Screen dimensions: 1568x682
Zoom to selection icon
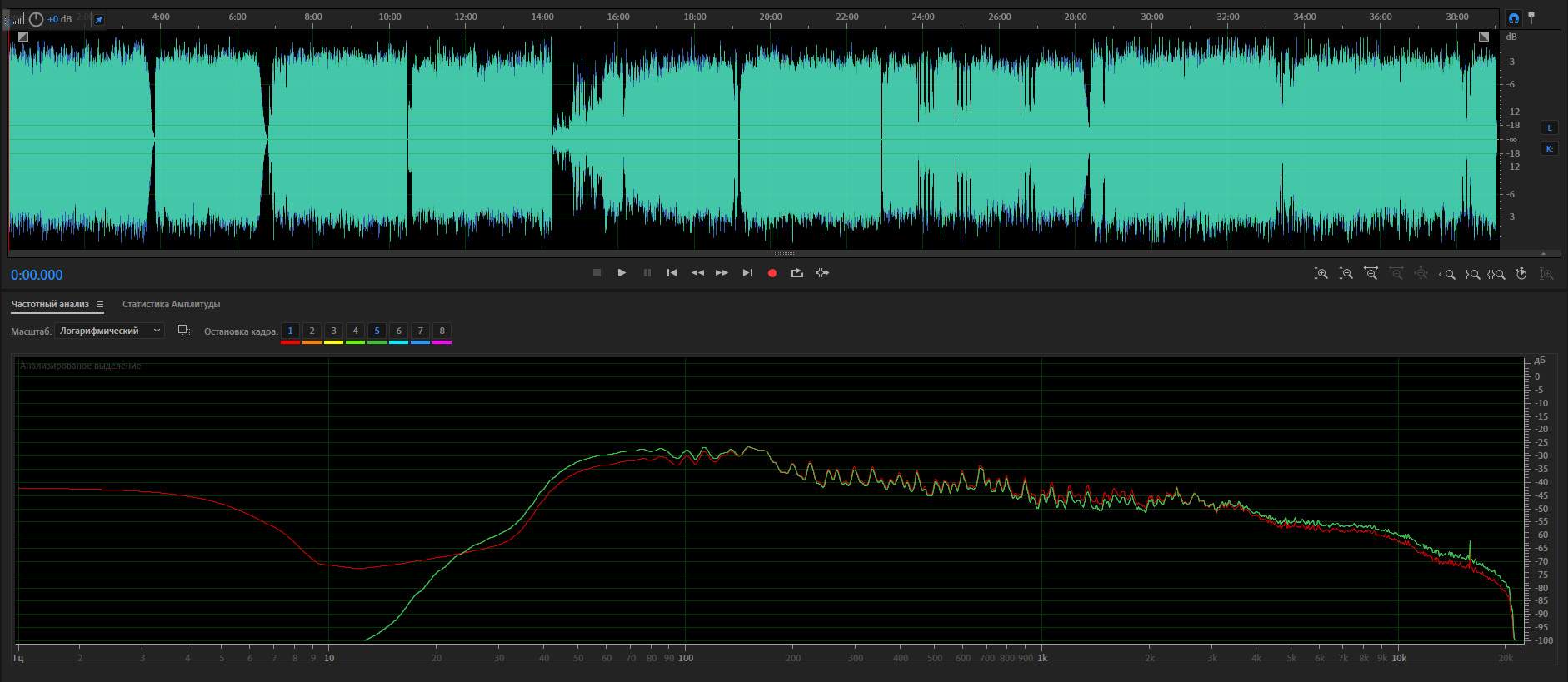tap(1496, 274)
